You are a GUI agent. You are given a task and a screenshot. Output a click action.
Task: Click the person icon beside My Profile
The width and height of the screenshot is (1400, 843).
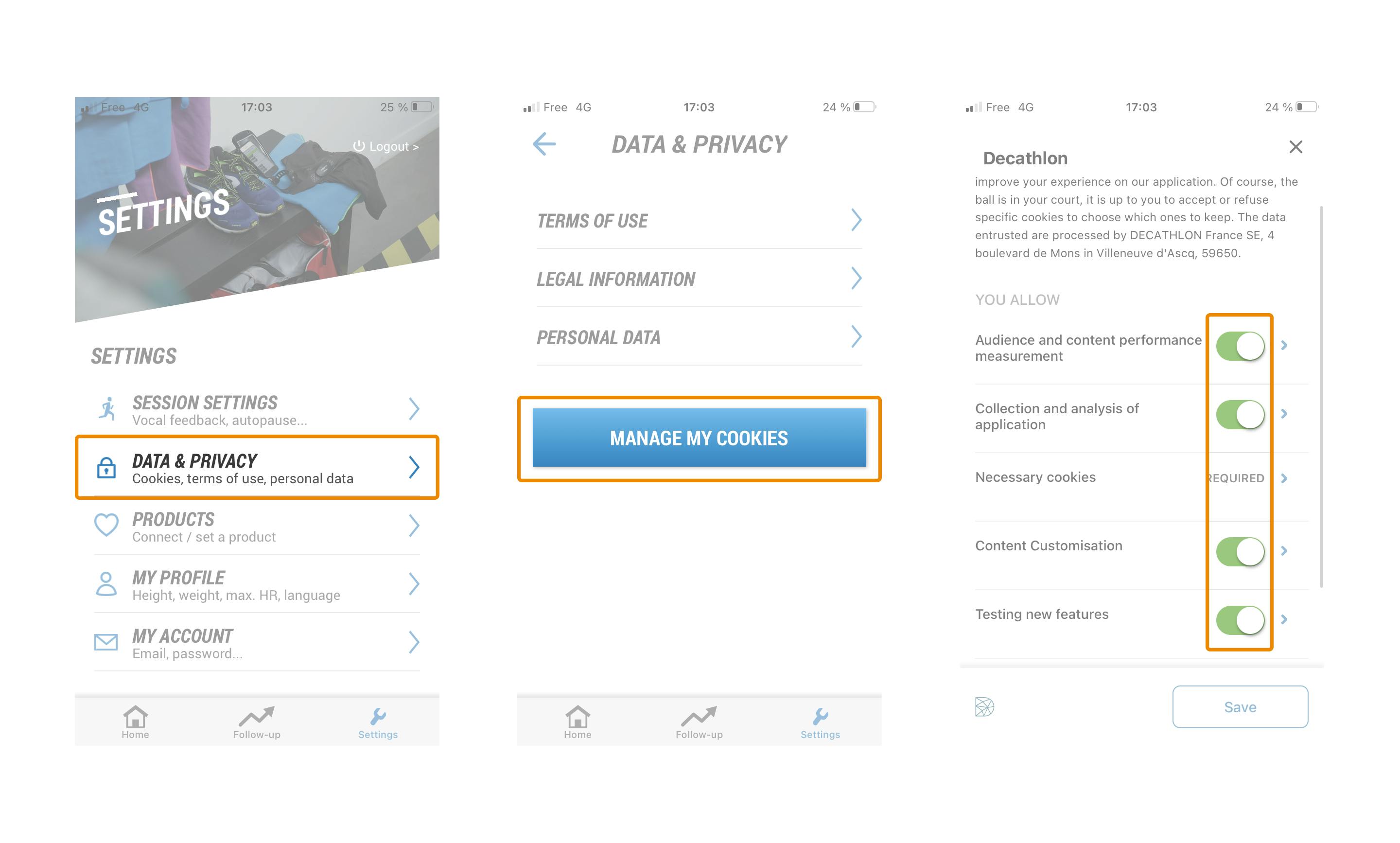pos(106,583)
